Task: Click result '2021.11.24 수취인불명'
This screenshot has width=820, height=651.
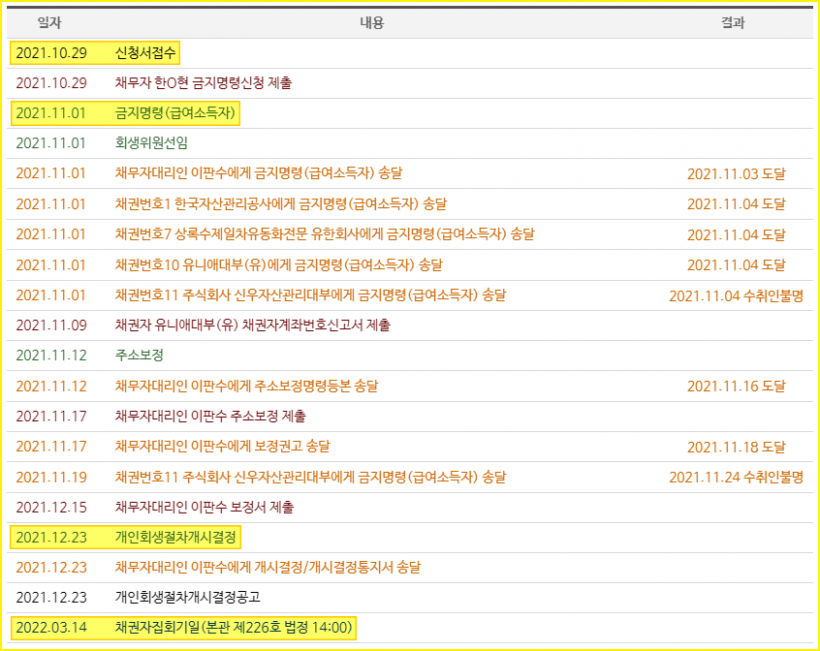Action: click(736, 477)
